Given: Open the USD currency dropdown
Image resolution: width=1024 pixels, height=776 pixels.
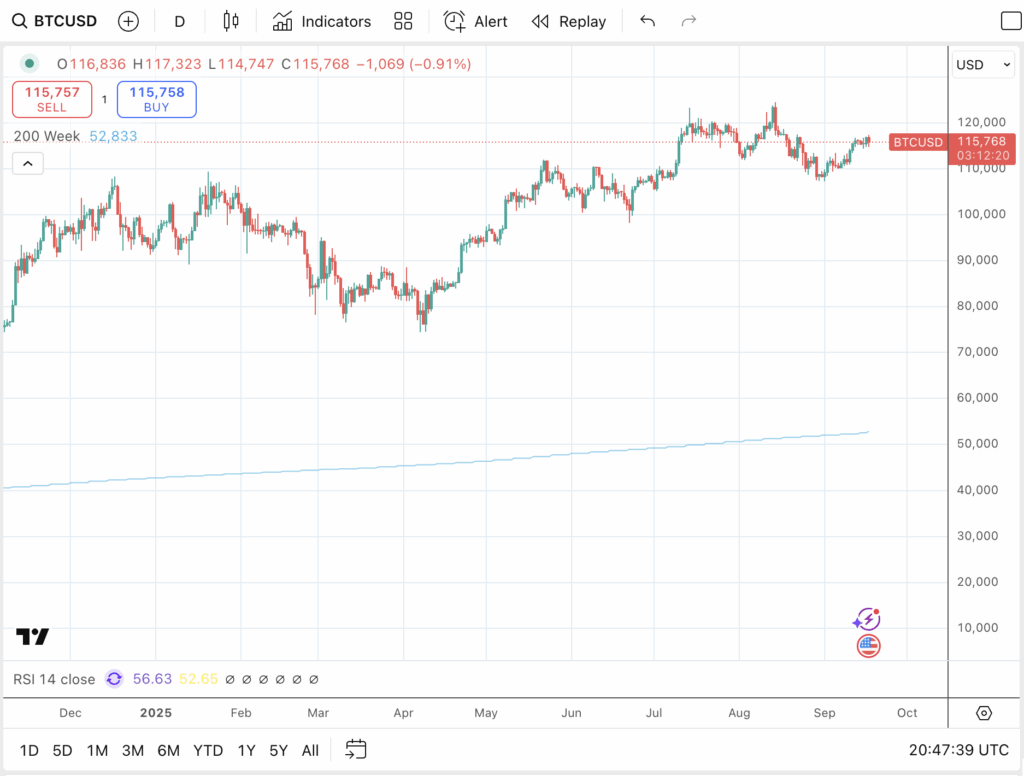Looking at the screenshot, I should (983, 64).
